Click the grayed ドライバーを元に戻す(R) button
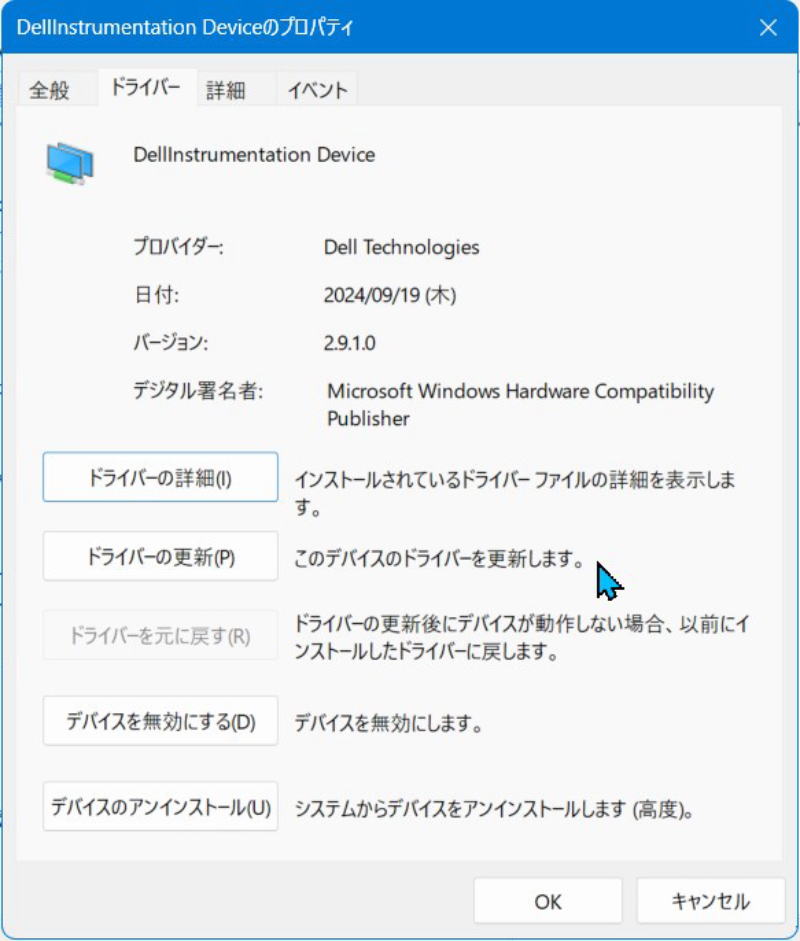The height and width of the screenshot is (941, 800). click(x=160, y=635)
